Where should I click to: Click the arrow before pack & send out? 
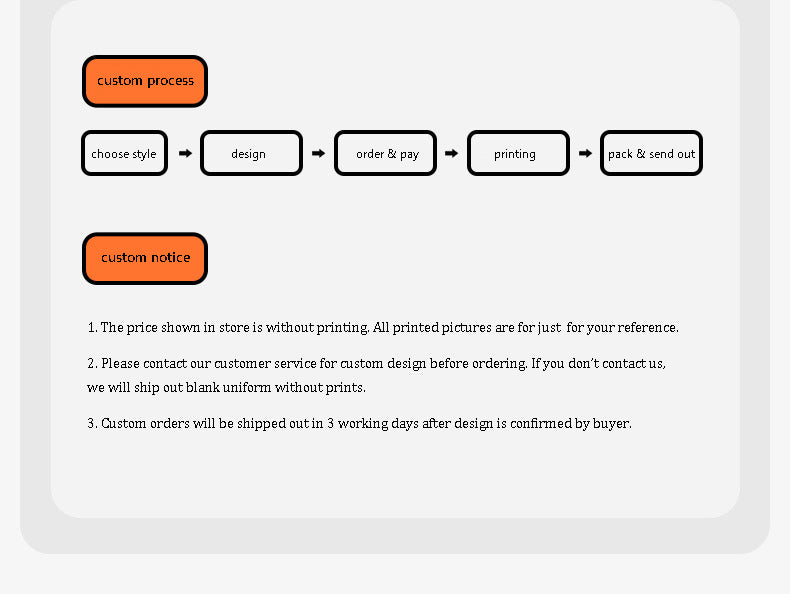585,153
